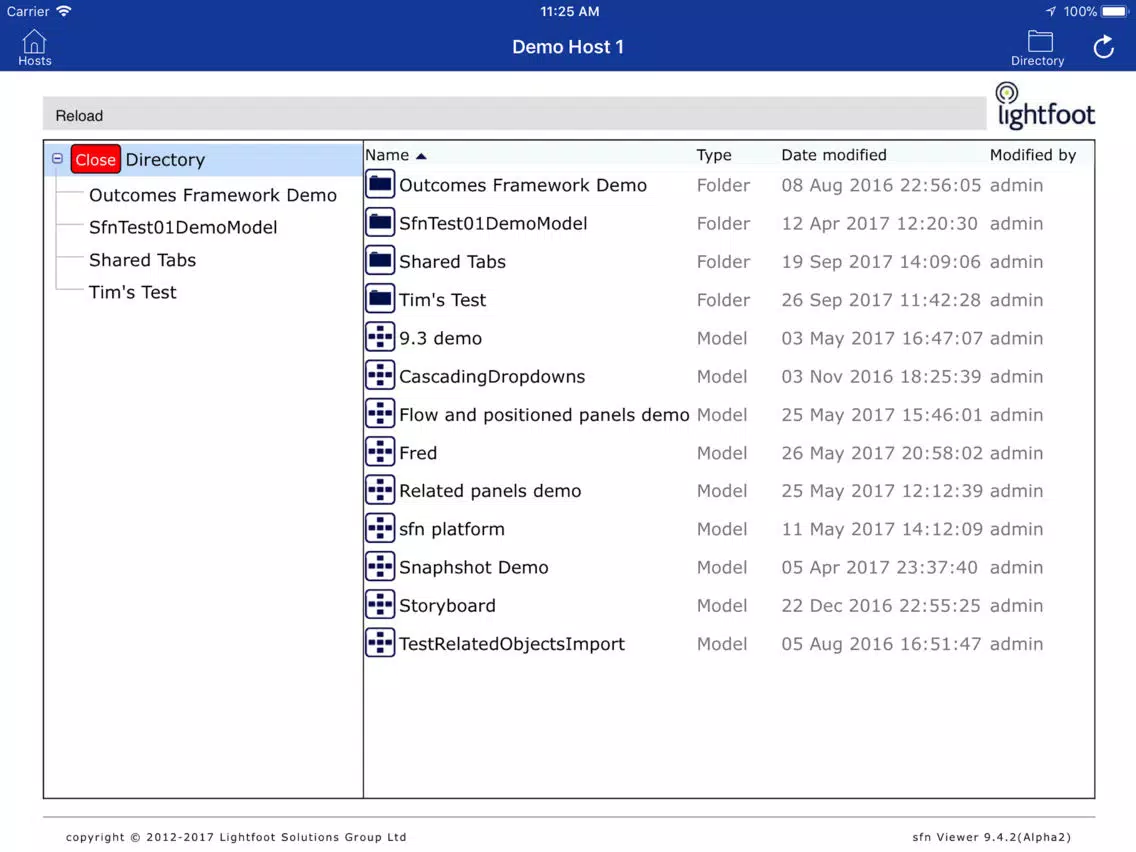Open the Fred model name

click(417, 454)
